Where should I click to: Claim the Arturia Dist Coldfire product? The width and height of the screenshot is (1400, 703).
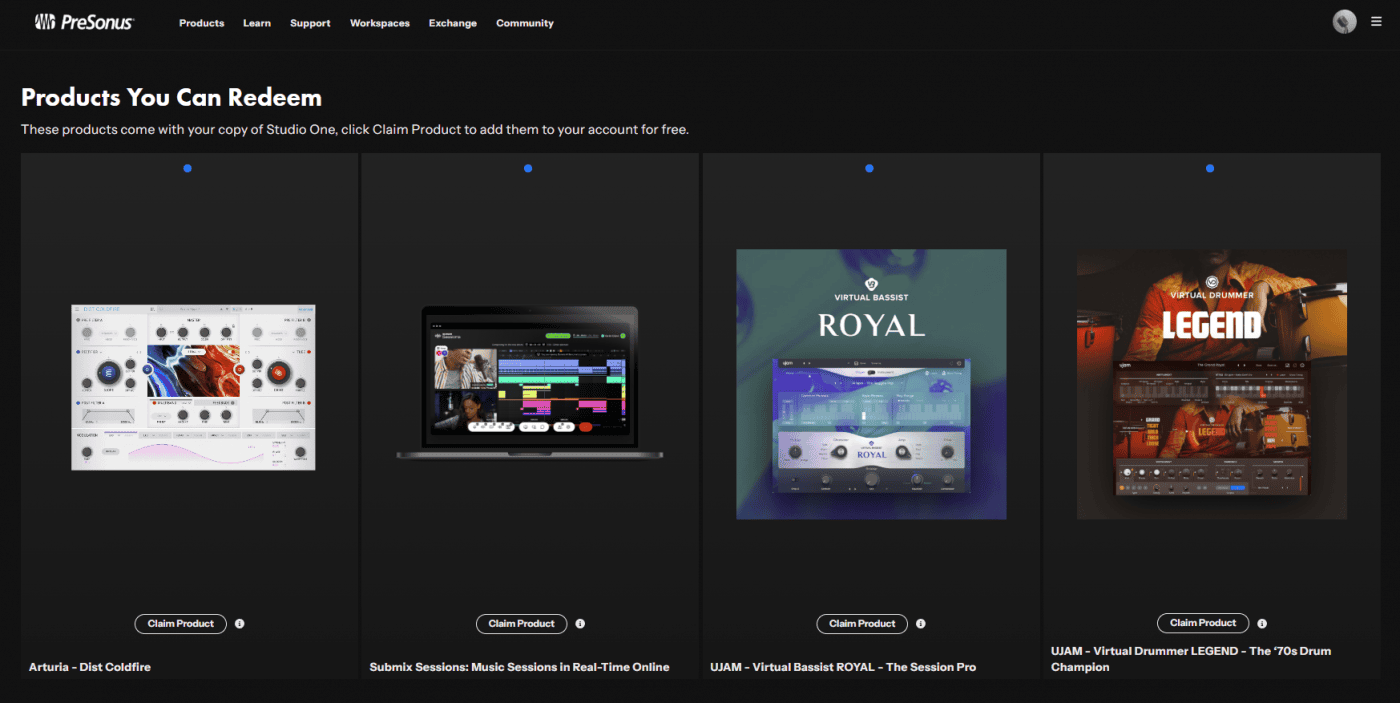(181, 624)
